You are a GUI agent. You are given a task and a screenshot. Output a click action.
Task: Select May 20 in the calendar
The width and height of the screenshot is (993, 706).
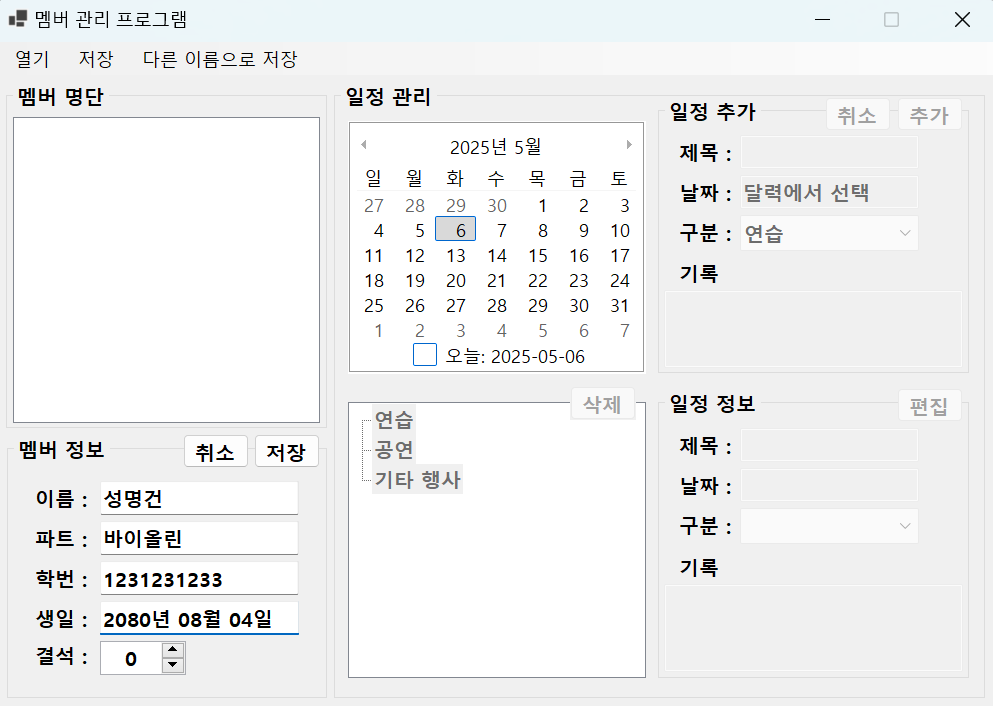click(455, 281)
